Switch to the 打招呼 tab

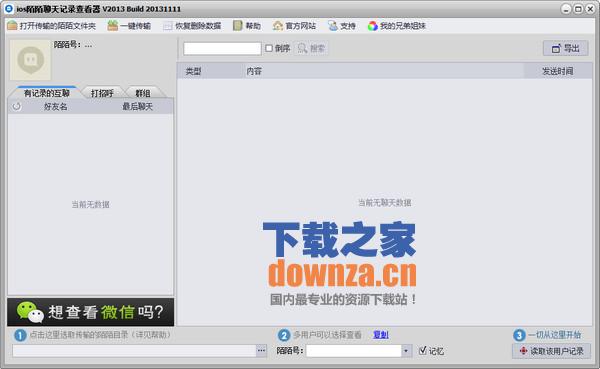pos(102,93)
